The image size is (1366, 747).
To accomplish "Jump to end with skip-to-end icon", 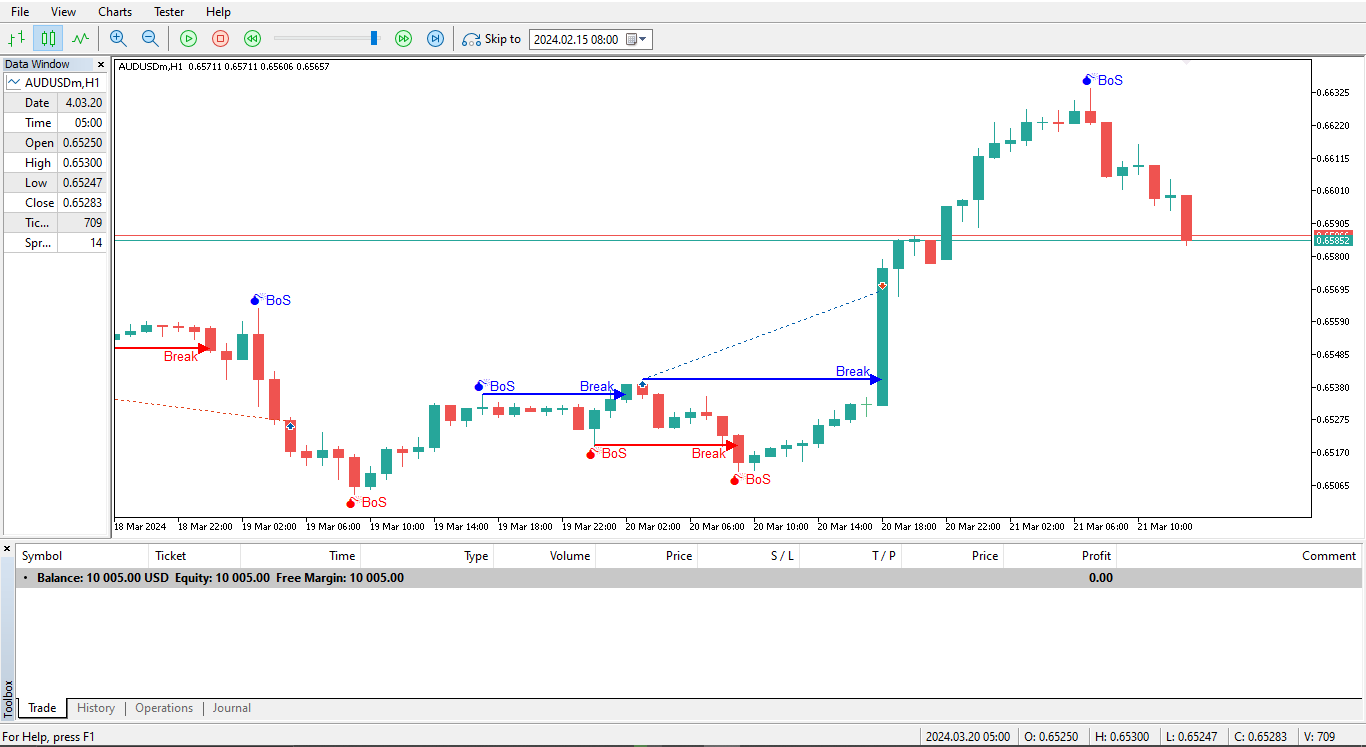I will pos(435,38).
